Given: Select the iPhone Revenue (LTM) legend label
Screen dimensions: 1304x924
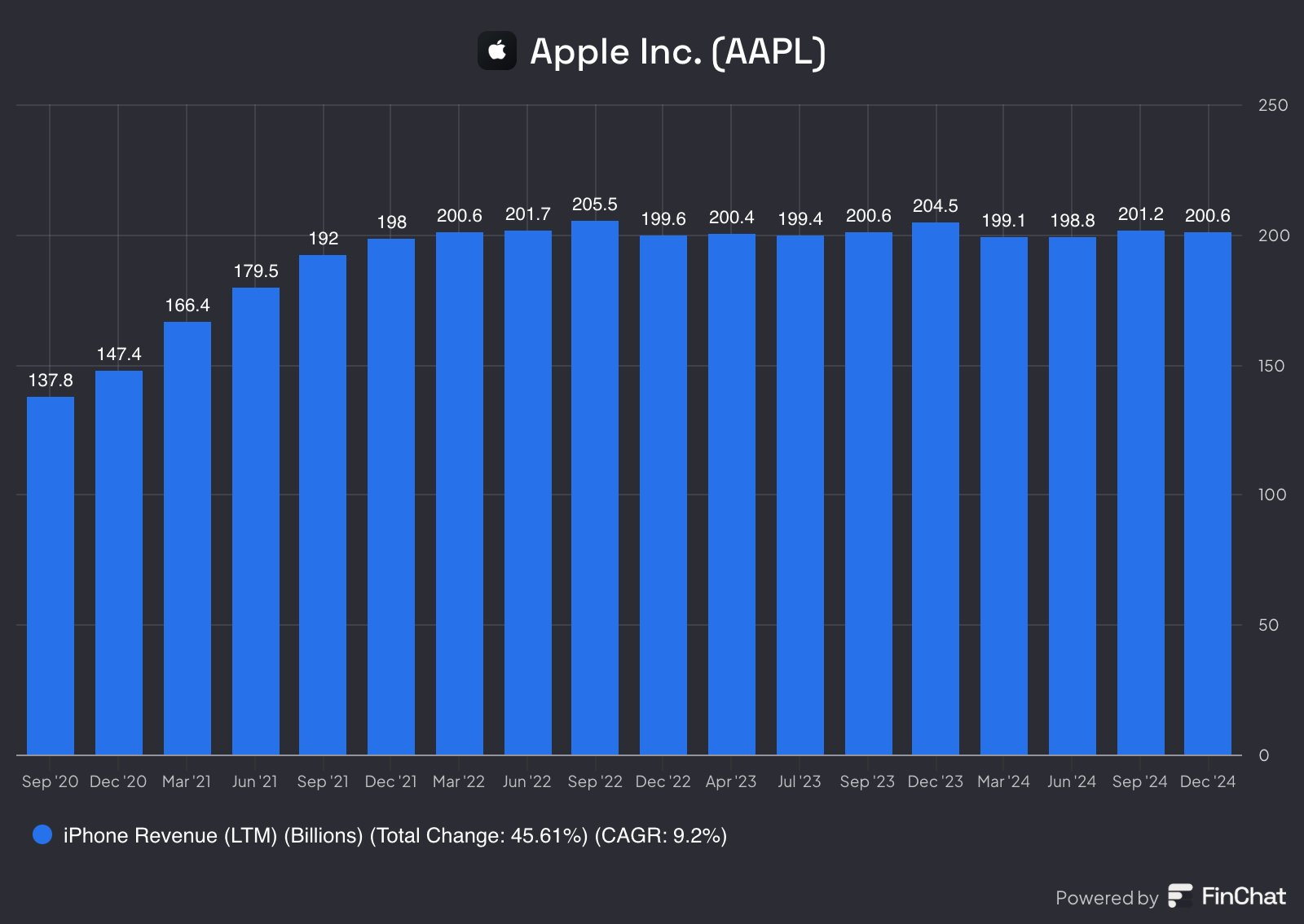Looking at the screenshot, I should 394,835.
